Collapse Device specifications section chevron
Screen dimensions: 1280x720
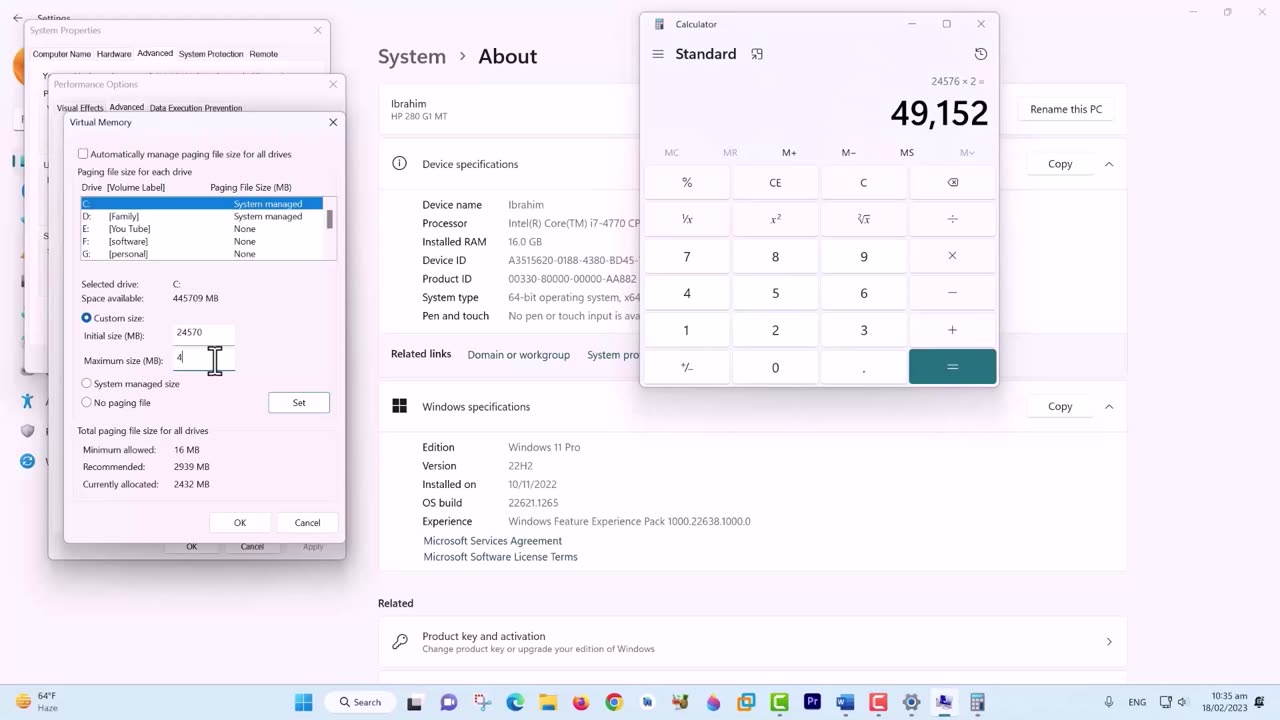coord(1109,164)
